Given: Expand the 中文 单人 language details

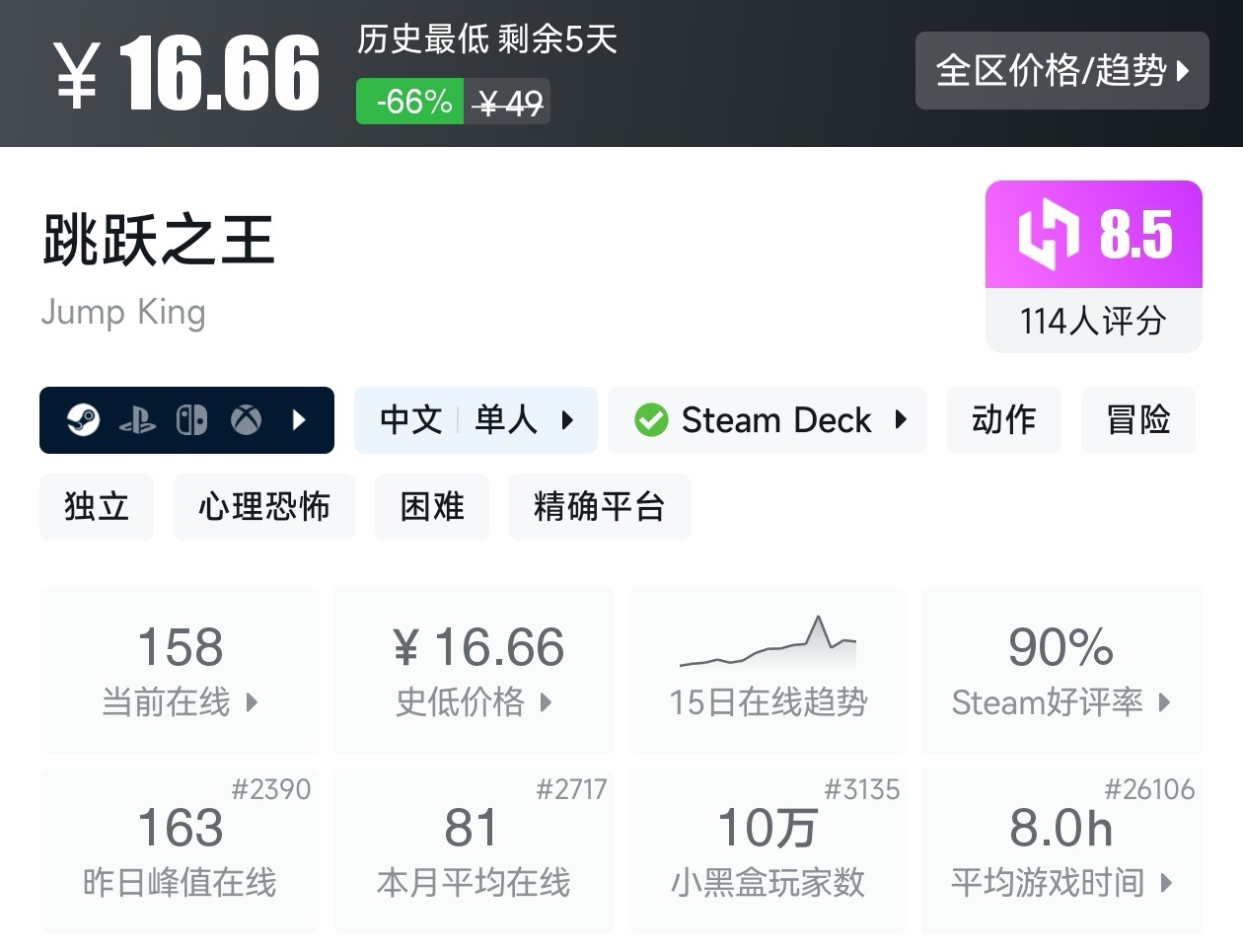Looking at the screenshot, I should pyautogui.click(x=475, y=420).
